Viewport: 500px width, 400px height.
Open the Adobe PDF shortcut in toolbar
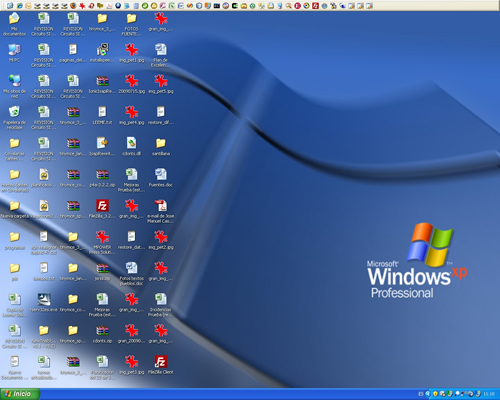109,6
